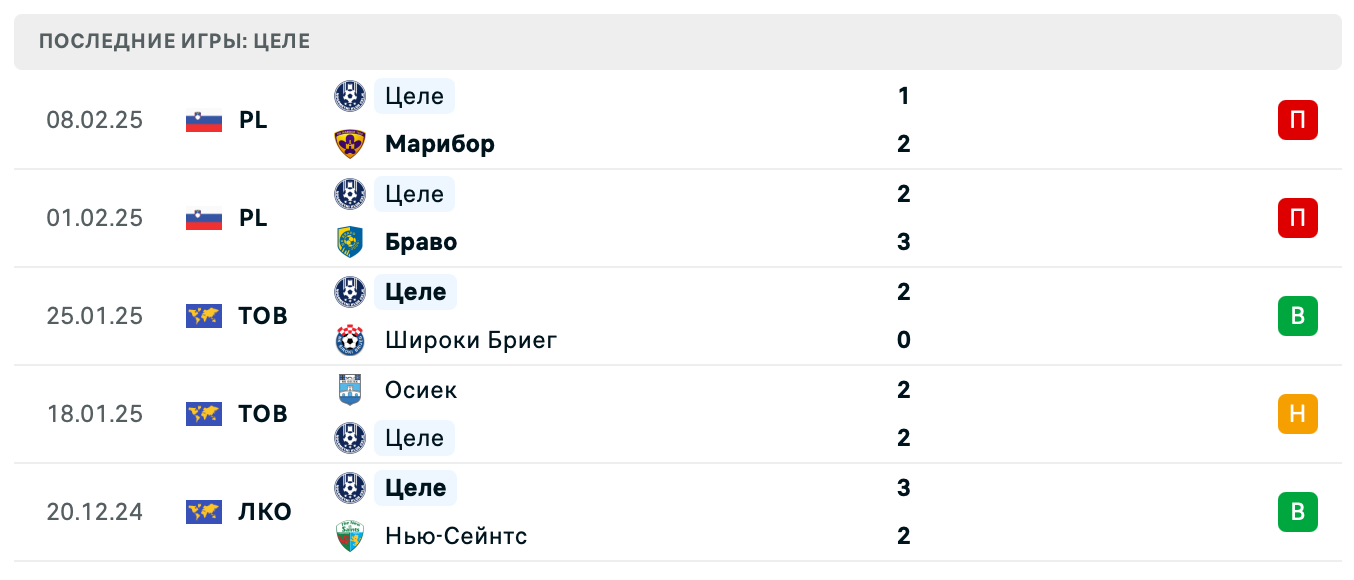Screen dimensions: 1354x580
Task: Click world map icon in 20.12.24 row
Action: tap(204, 512)
